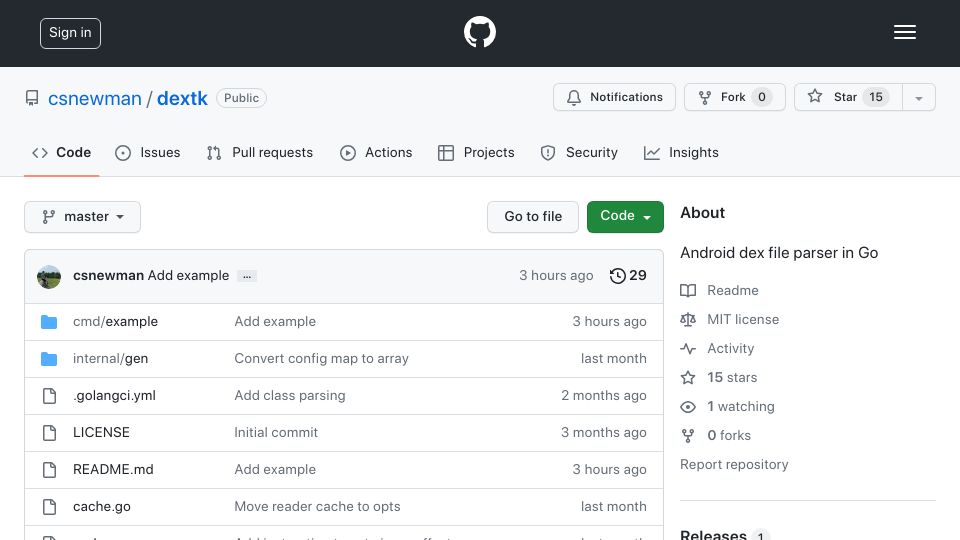Click the repository icon beside csnewman
Image resolution: width=960 pixels, height=540 pixels.
tap(32, 98)
